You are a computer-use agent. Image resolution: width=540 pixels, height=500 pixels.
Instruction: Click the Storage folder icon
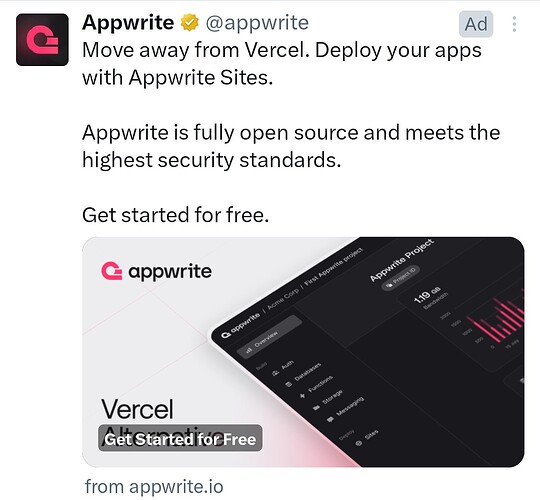[x=316, y=407]
